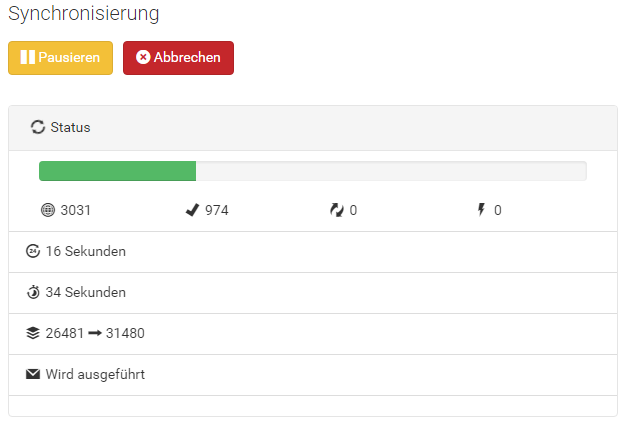Click the 26481 → 31480 range text
630x421 pixels.
(x=95, y=333)
